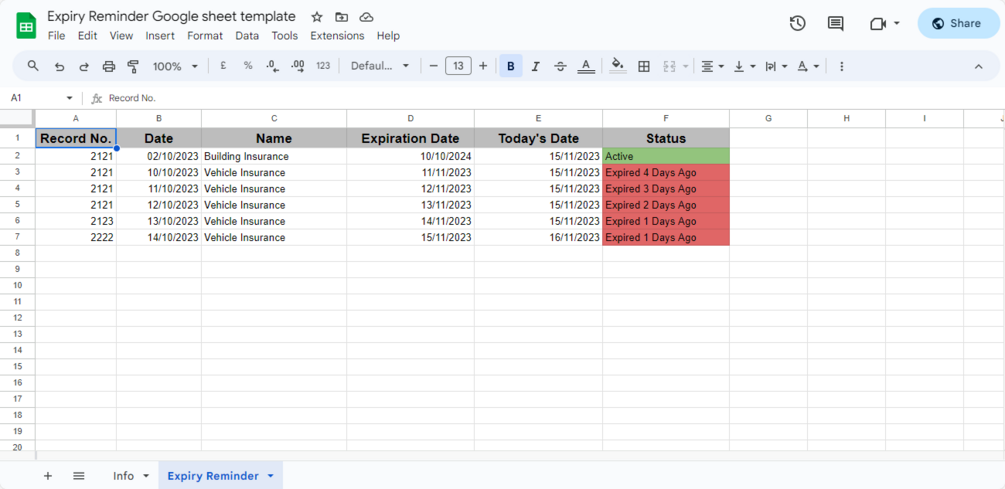Search the menus with magnifier icon
Viewport: 1005px width, 489px height.
pyautogui.click(x=33, y=66)
